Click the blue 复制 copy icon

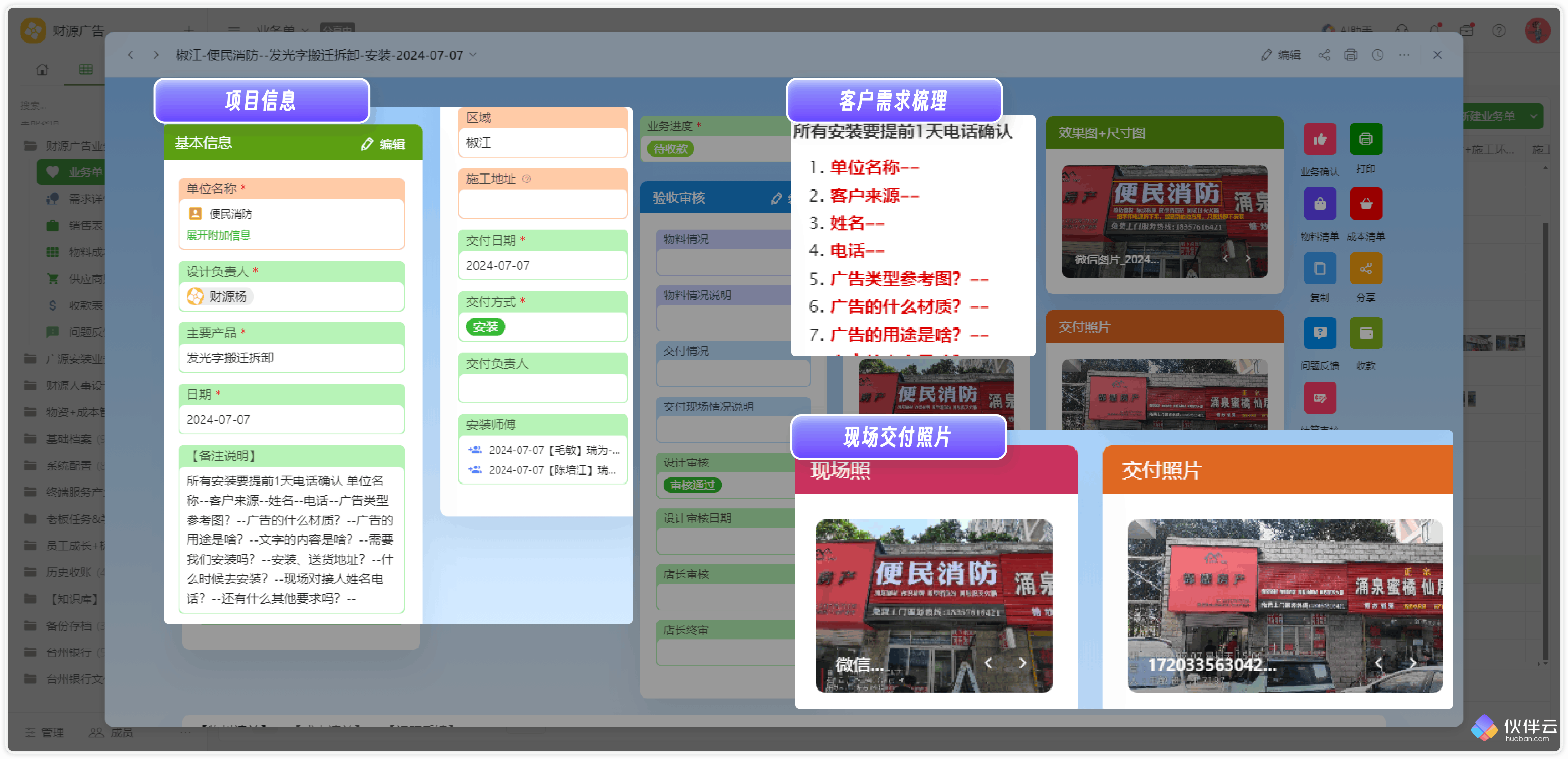click(x=1320, y=268)
